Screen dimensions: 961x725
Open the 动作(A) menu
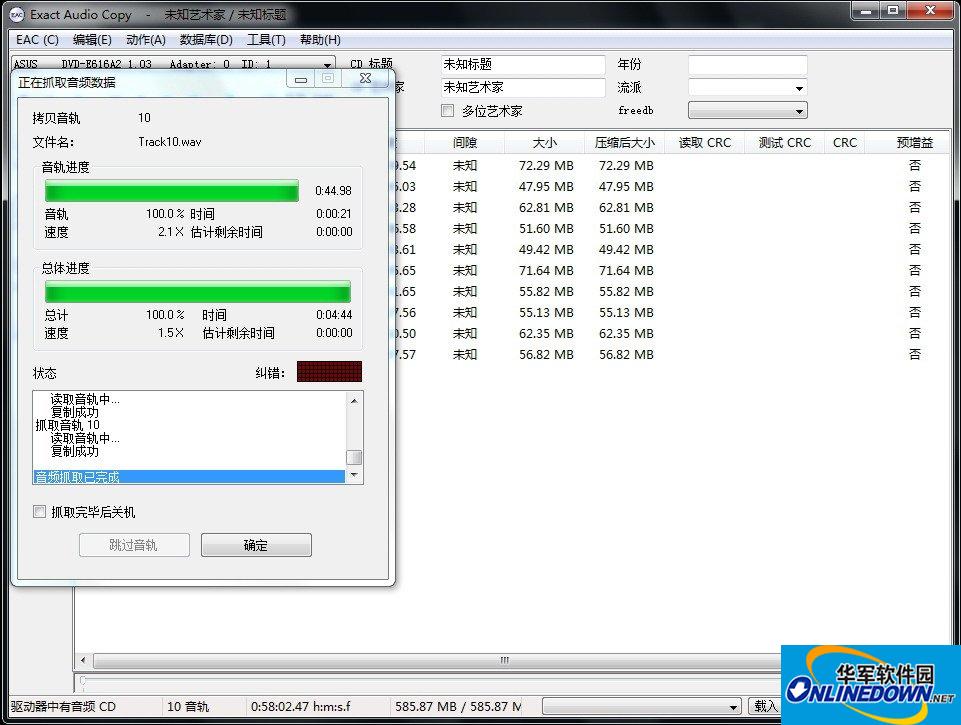pos(146,40)
